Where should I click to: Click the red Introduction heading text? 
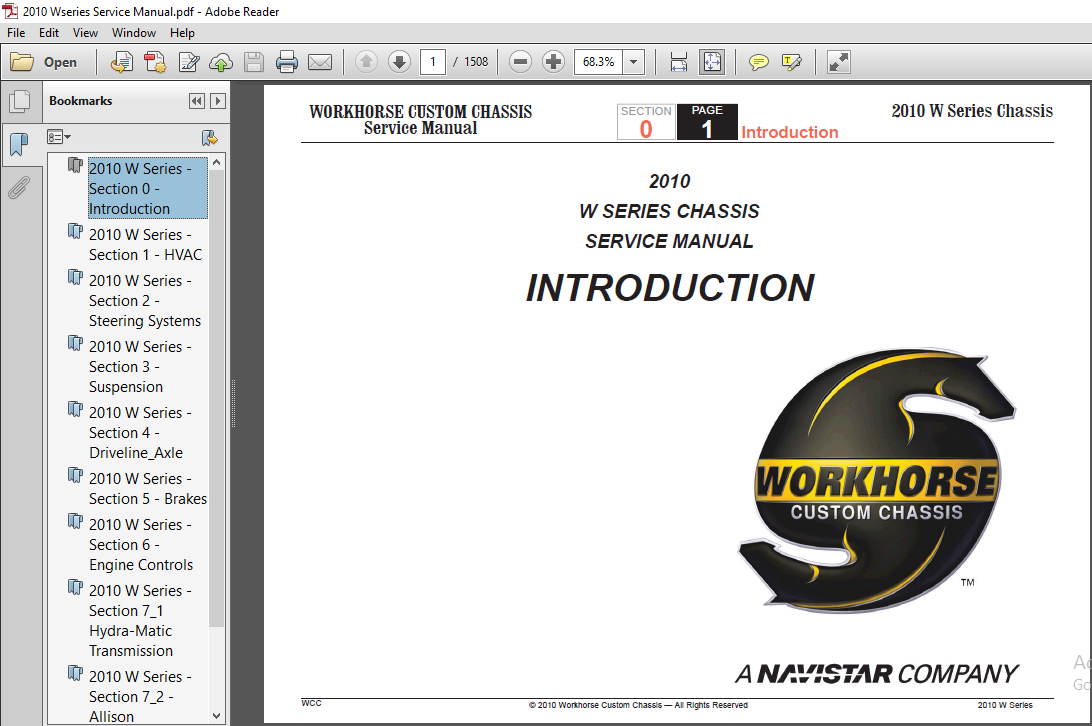(x=790, y=132)
